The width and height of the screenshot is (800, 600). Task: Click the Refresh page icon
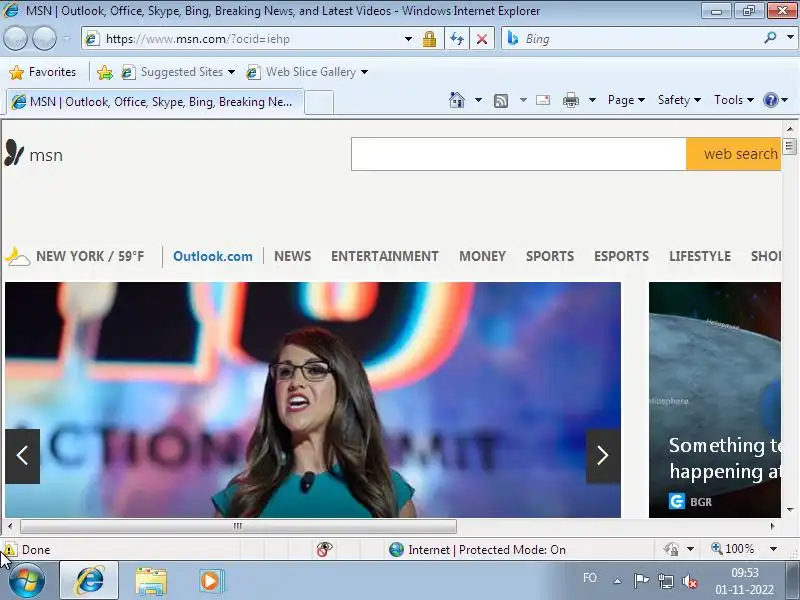[457, 39]
